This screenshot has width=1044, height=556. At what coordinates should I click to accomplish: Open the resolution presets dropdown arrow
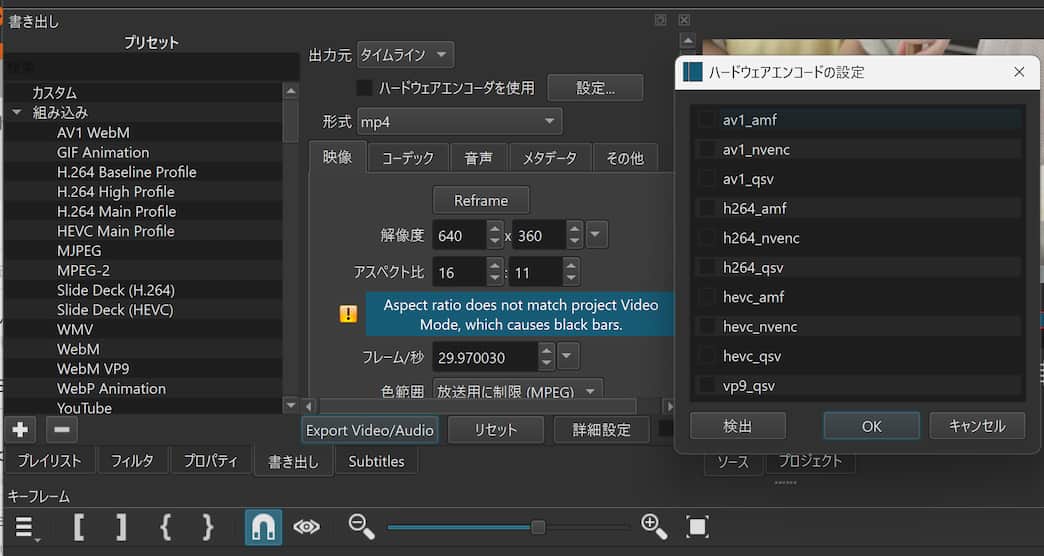click(x=596, y=235)
